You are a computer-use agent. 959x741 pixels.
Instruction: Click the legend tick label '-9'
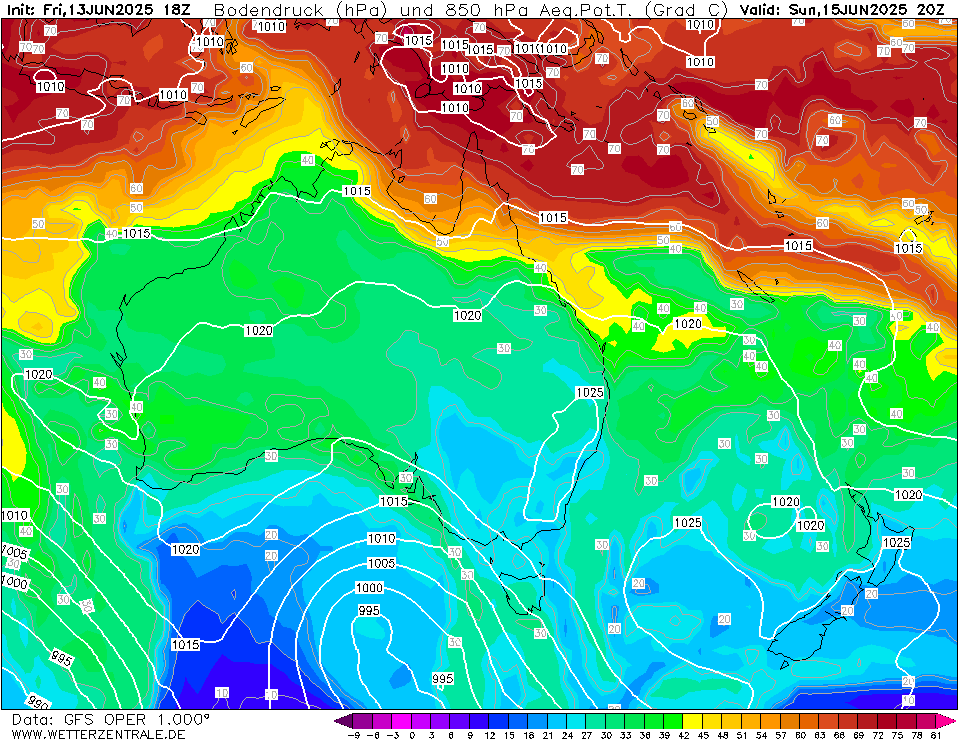point(354,735)
